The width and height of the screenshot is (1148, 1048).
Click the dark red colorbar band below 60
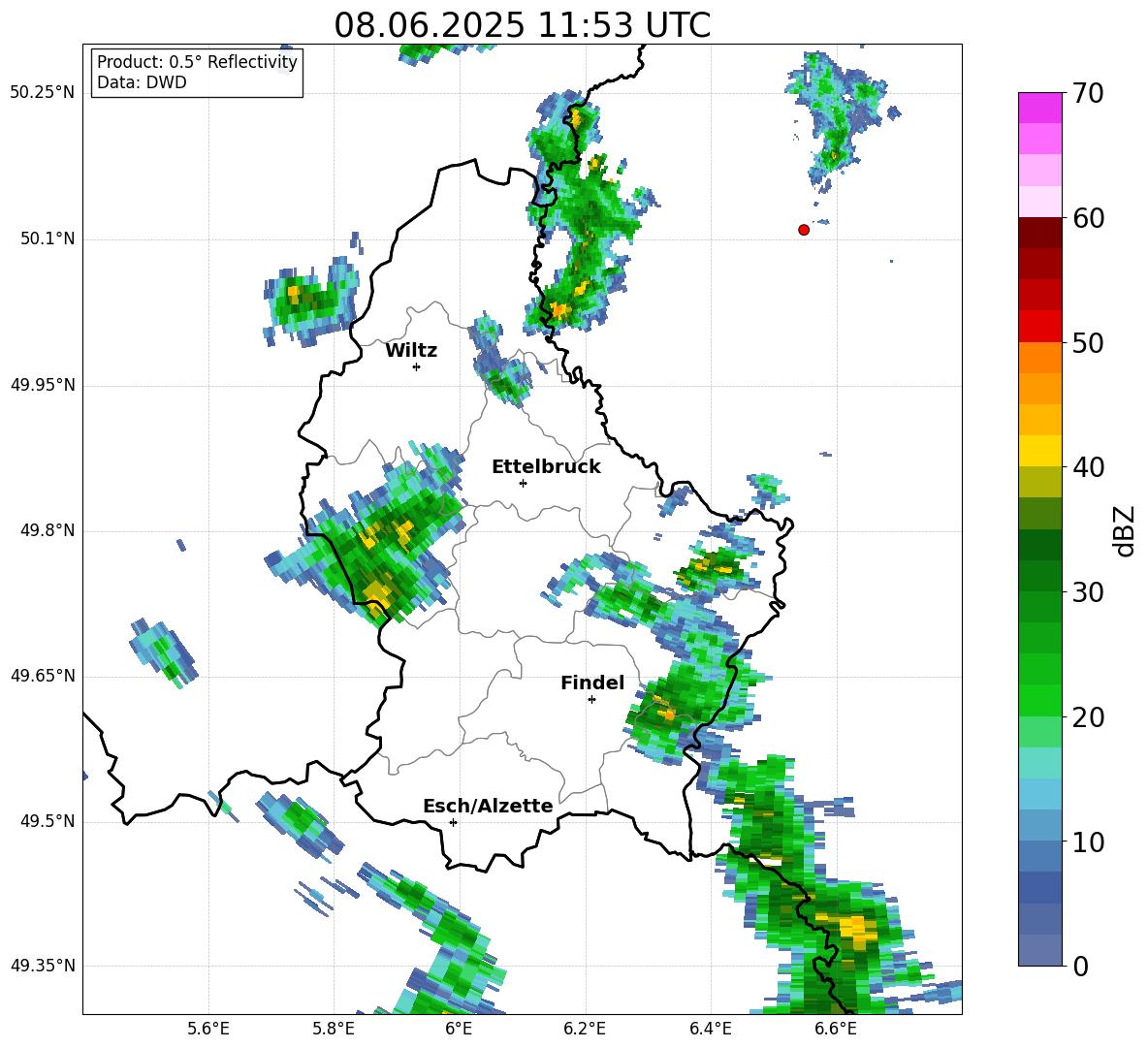point(1039,233)
